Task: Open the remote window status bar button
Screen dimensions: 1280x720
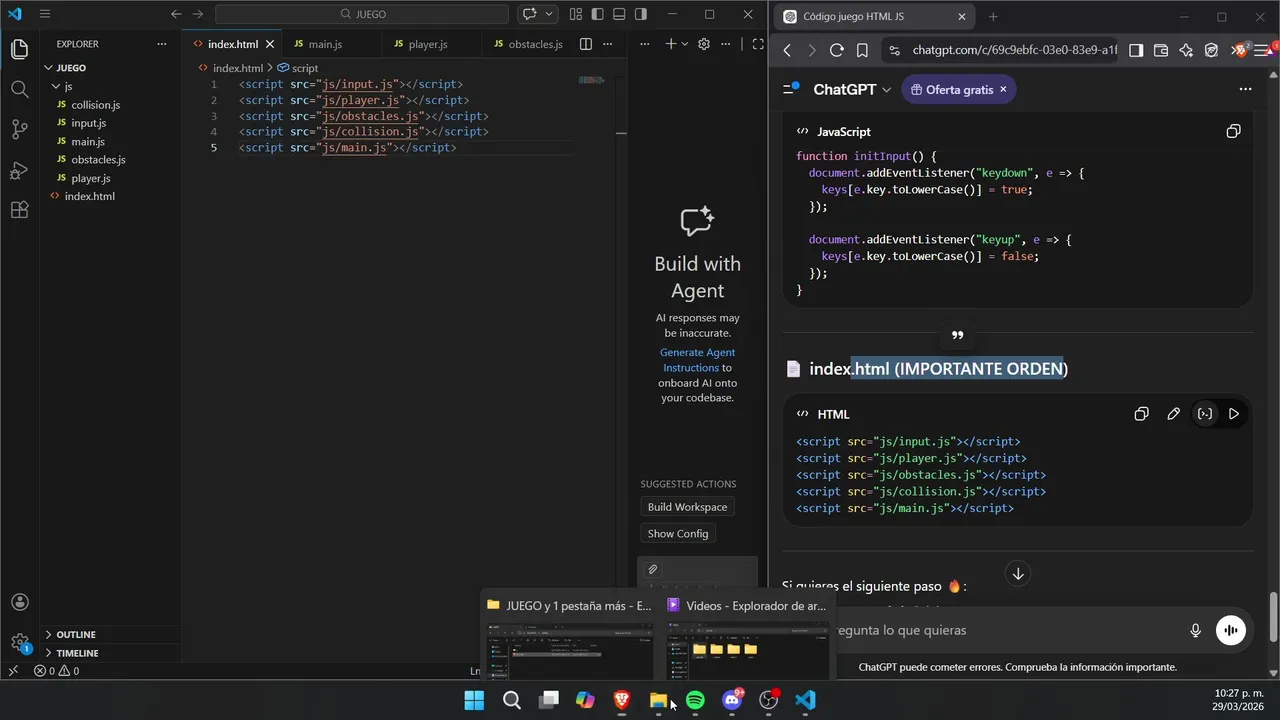Action: tap(13, 671)
